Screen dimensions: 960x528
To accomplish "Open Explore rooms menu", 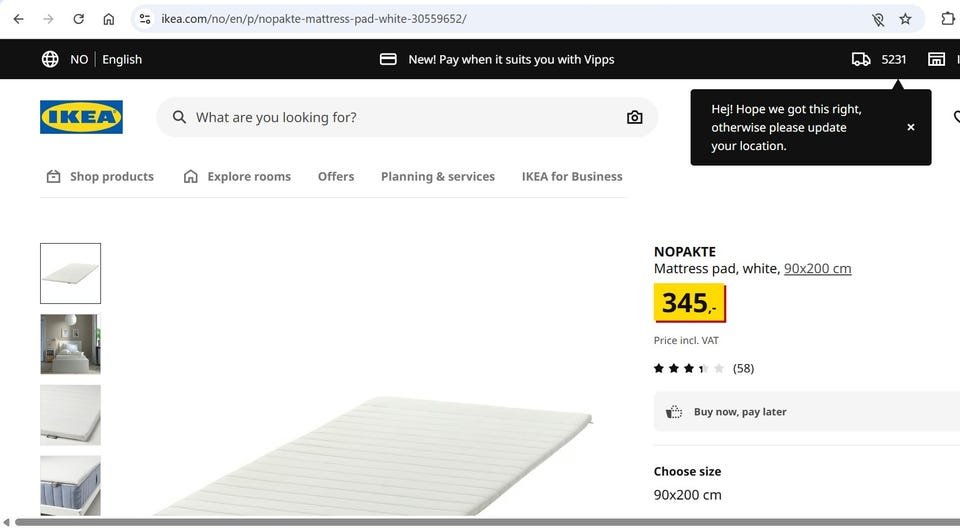I will point(237,176).
